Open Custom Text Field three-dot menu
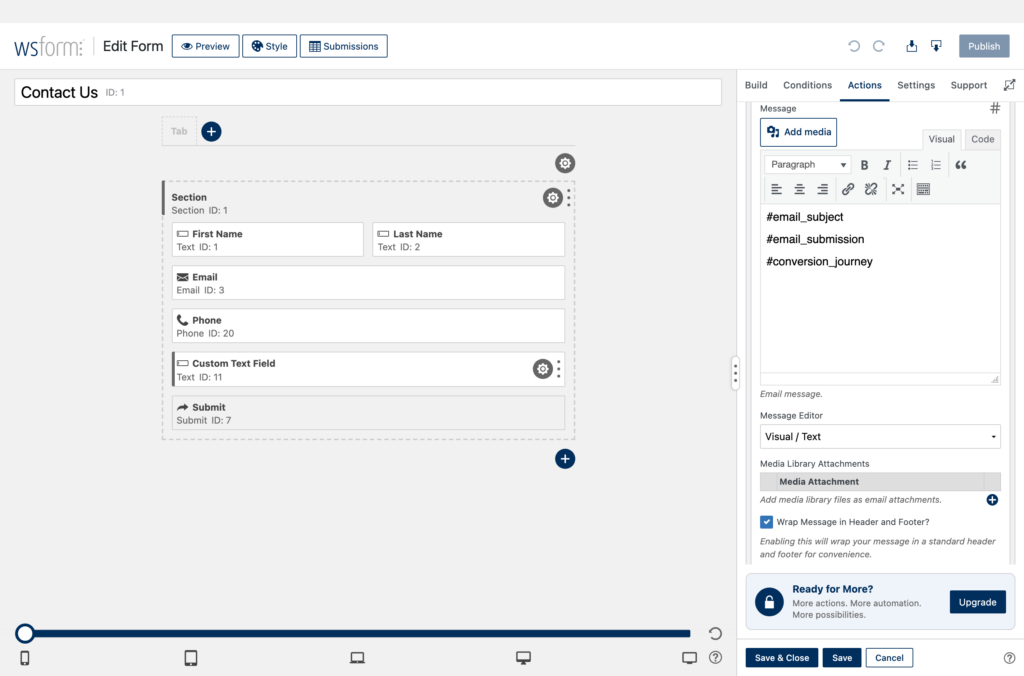Image resolution: width=1024 pixels, height=676 pixels. (559, 369)
